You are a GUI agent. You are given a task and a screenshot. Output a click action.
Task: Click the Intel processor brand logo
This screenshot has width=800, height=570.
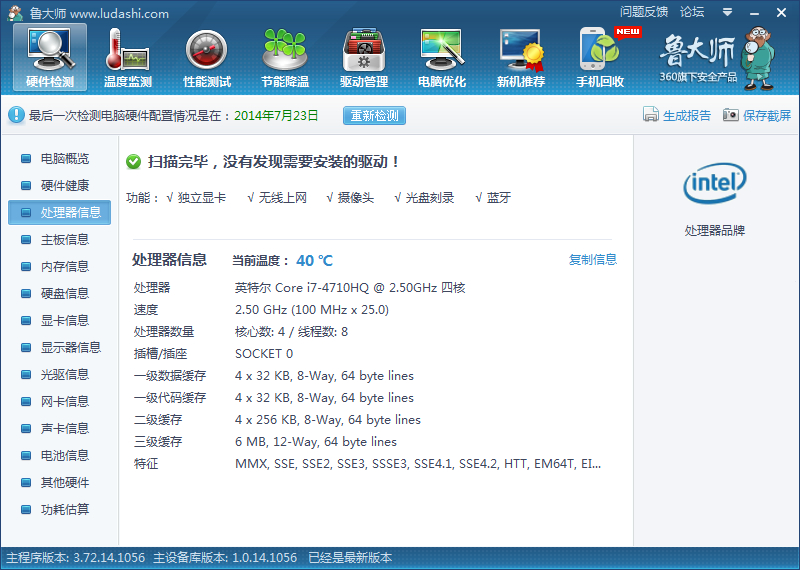click(x=714, y=183)
